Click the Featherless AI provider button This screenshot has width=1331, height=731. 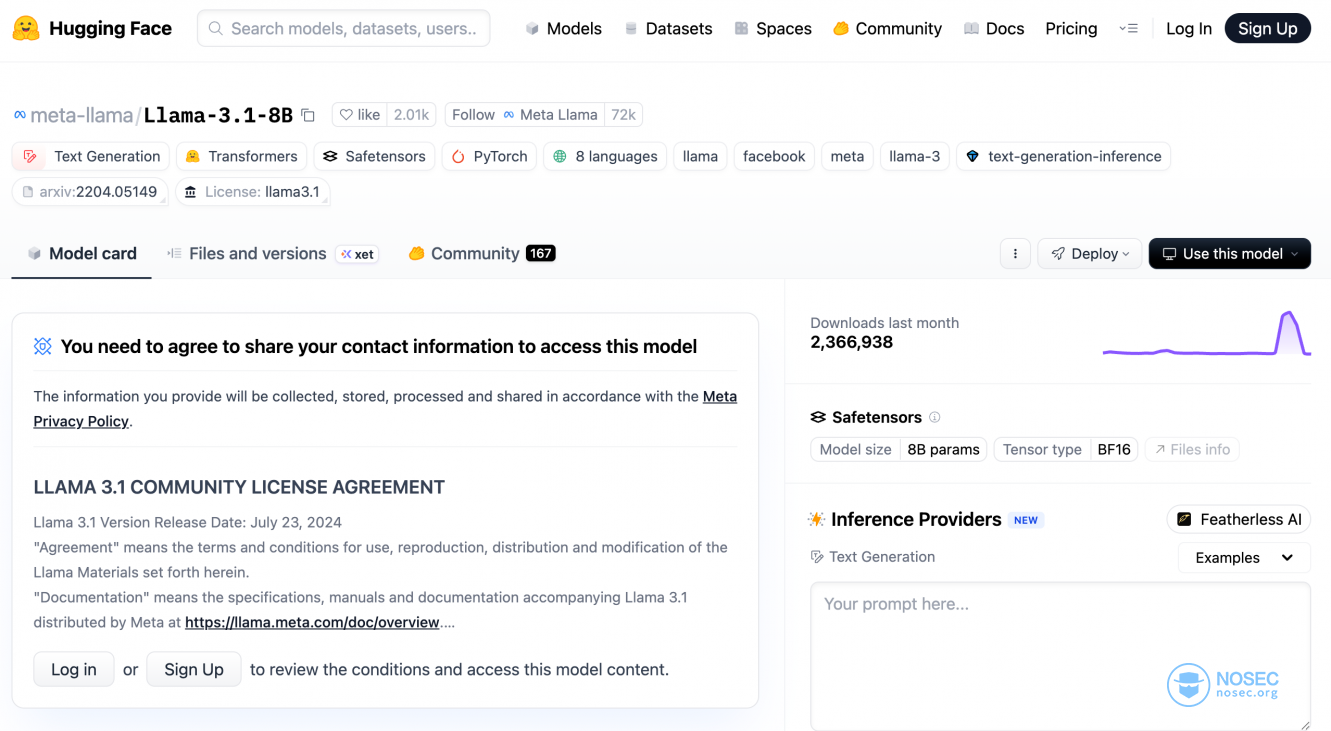[x=1238, y=519]
